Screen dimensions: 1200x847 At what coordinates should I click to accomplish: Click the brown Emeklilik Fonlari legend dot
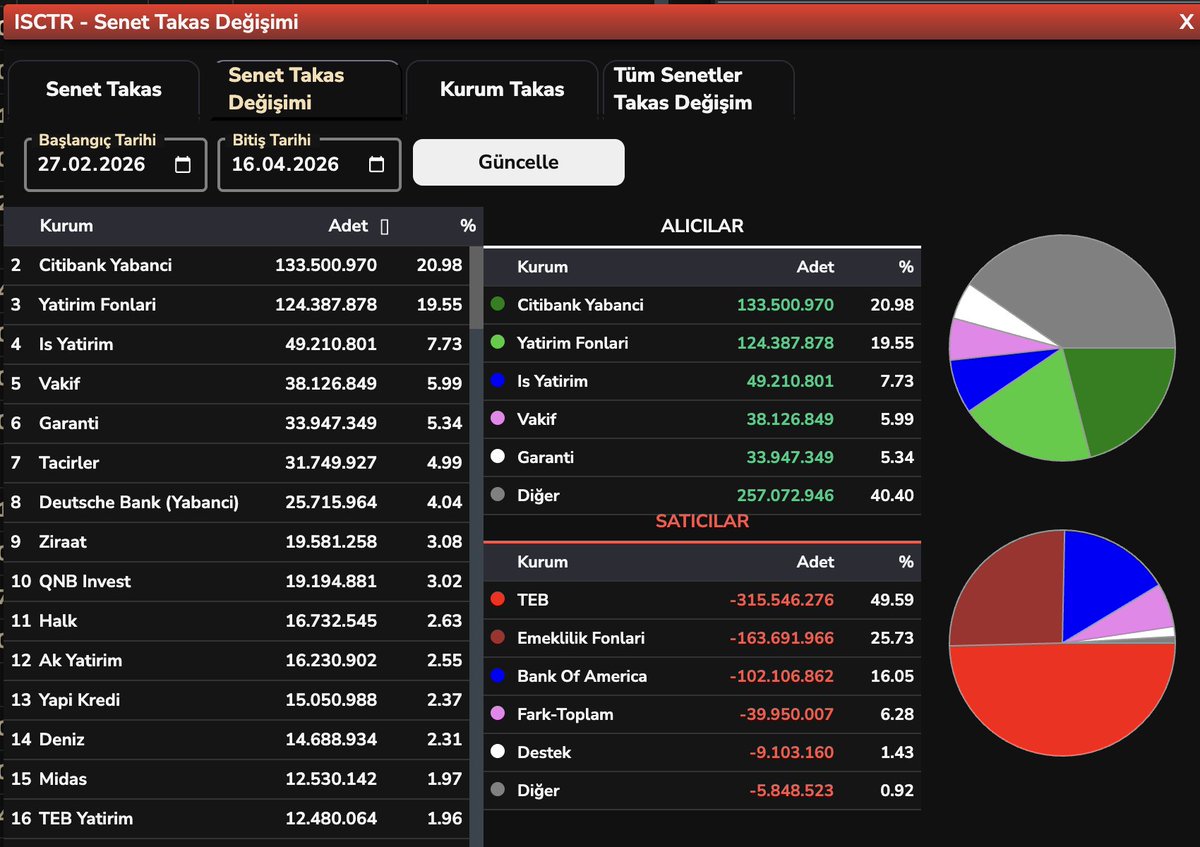pyautogui.click(x=497, y=638)
